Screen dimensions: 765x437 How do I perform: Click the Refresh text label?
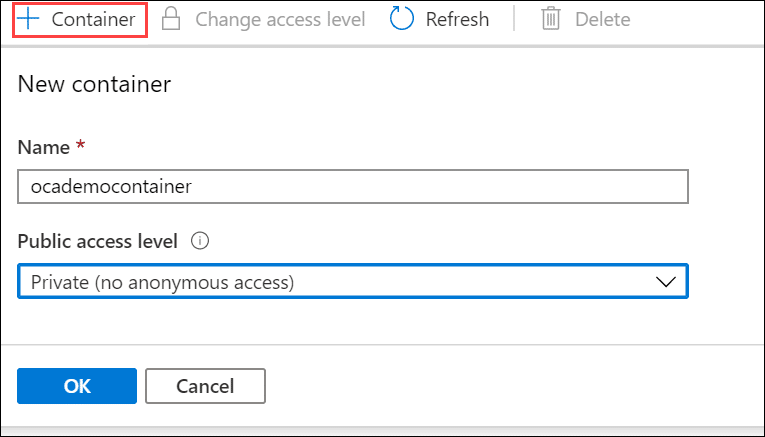click(x=457, y=19)
